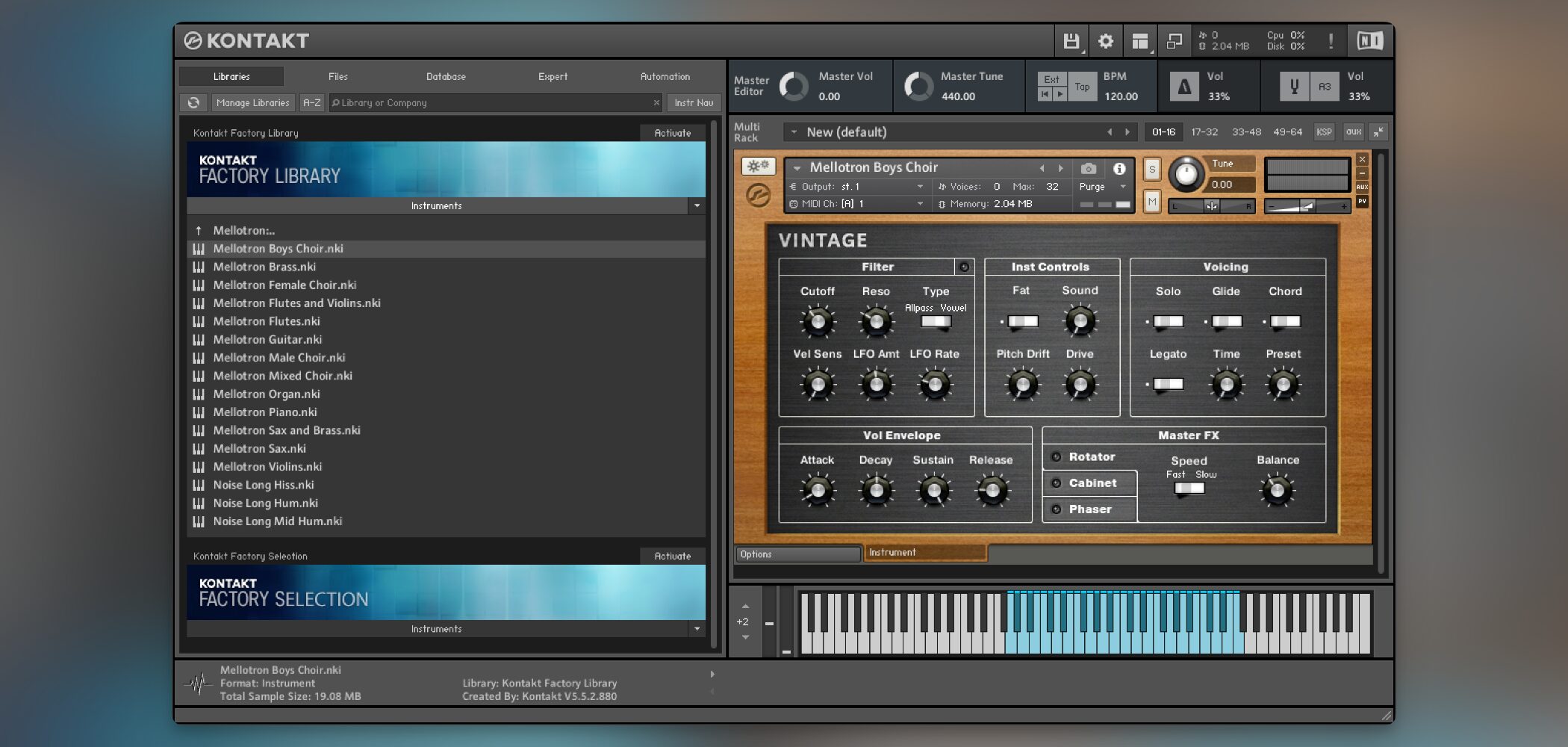Solo the instrument with S button
The width and height of the screenshot is (1568, 747).
(x=1152, y=170)
